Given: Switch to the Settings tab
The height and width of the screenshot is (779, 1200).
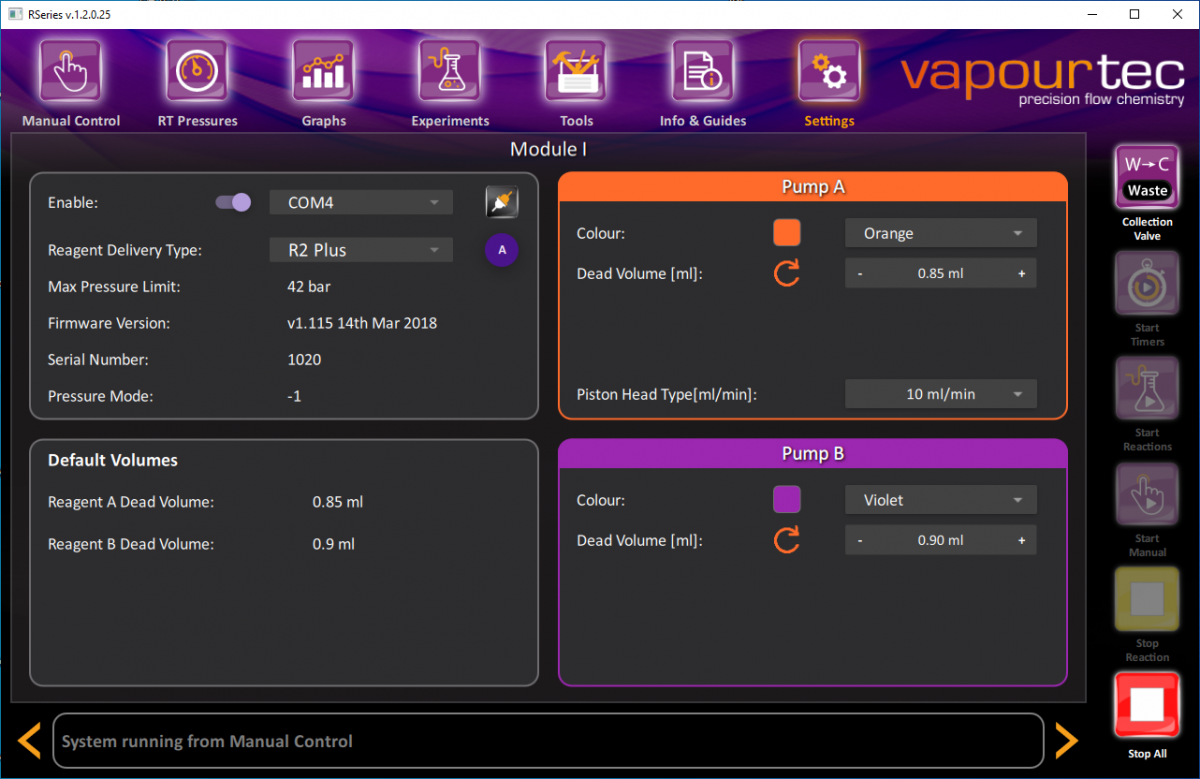Looking at the screenshot, I should 828,80.
